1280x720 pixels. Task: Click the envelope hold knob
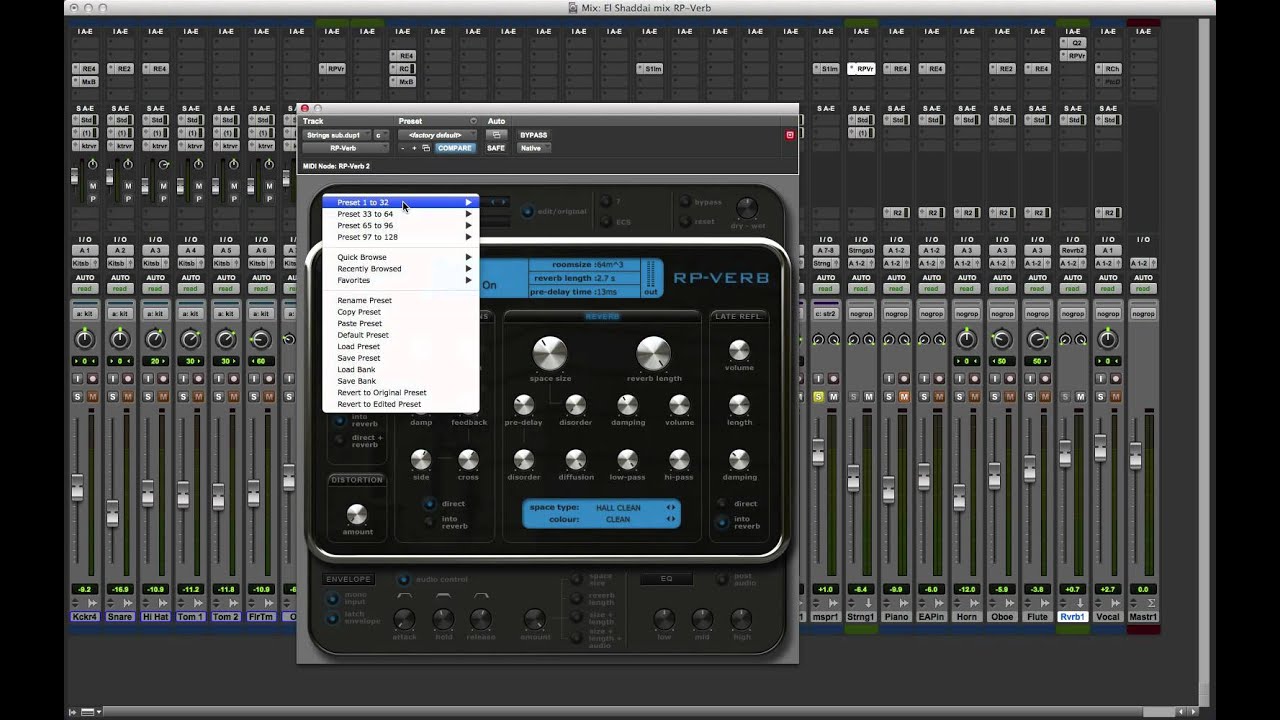tap(443, 619)
